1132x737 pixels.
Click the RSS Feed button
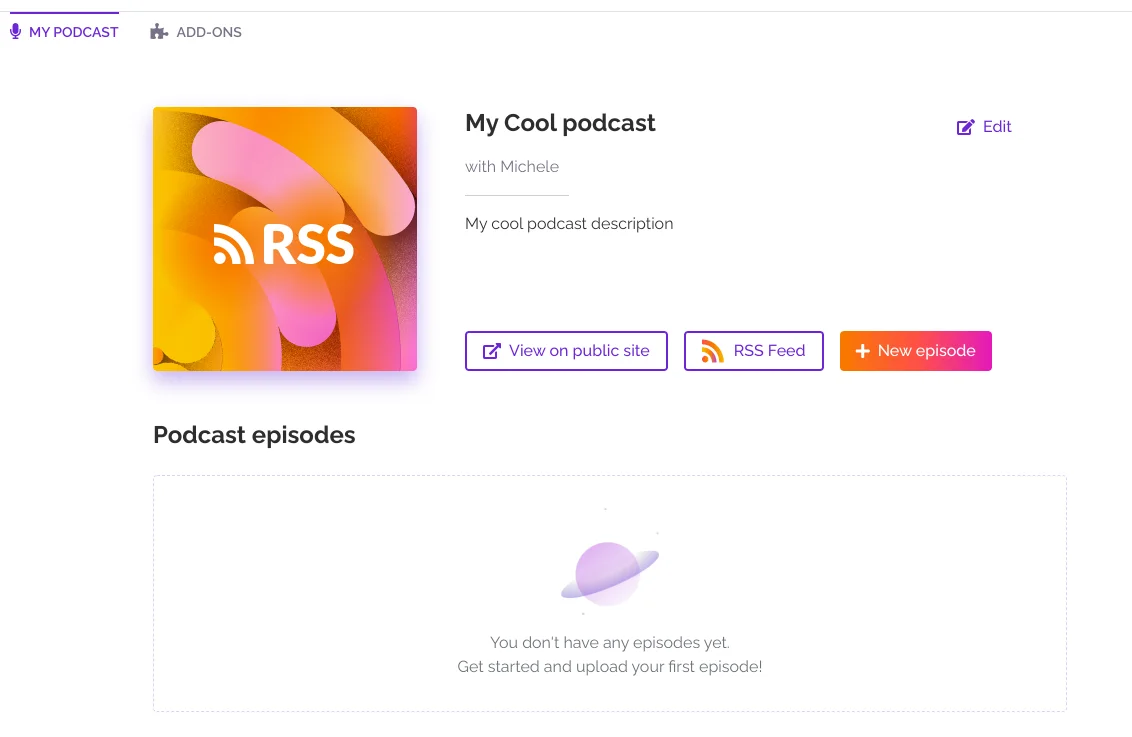[x=753, y=351]
